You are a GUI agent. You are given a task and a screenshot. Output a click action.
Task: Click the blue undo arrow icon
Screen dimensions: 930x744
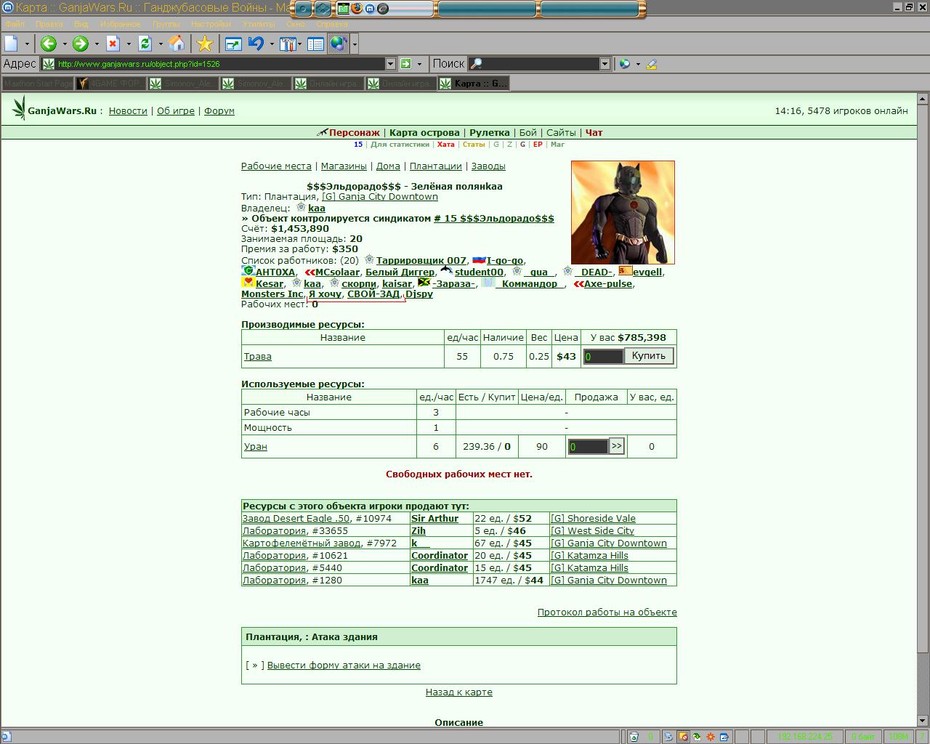coord(256,43)
